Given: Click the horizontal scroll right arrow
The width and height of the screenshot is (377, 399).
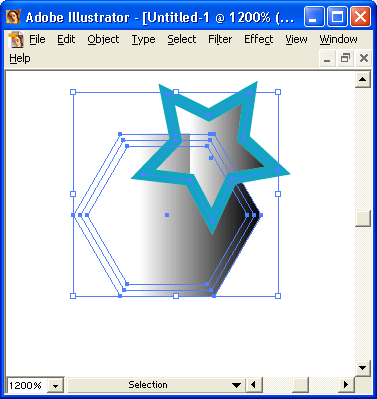Looking at the screenshot, I should click(346, 385).
